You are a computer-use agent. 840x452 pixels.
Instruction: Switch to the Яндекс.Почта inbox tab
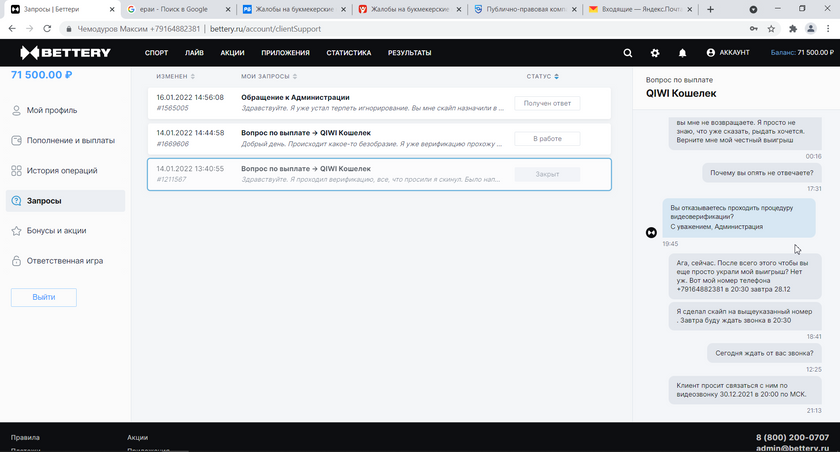tap(639, 9)
